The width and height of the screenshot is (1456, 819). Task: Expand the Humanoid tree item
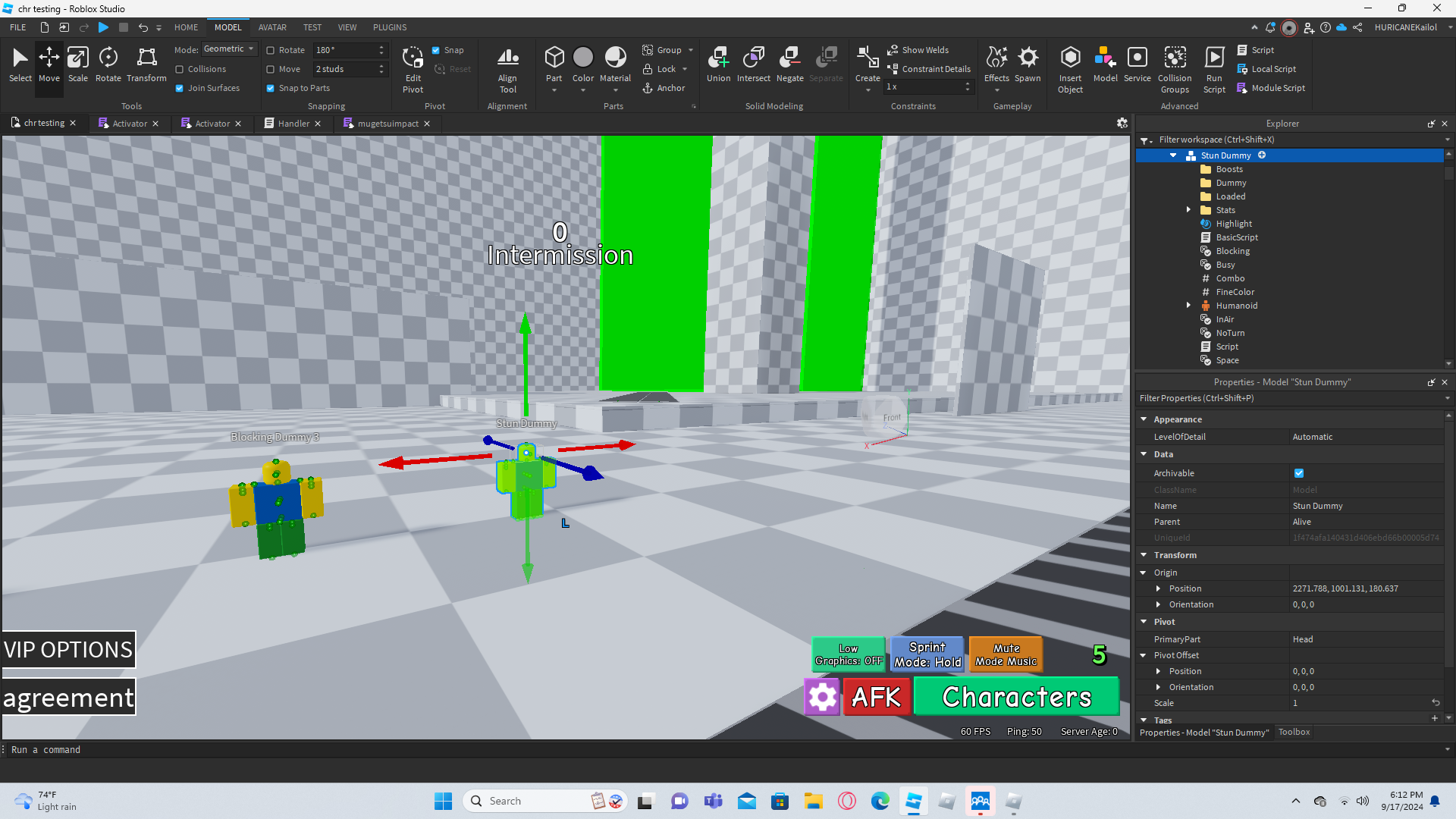tap(1188, 306)
